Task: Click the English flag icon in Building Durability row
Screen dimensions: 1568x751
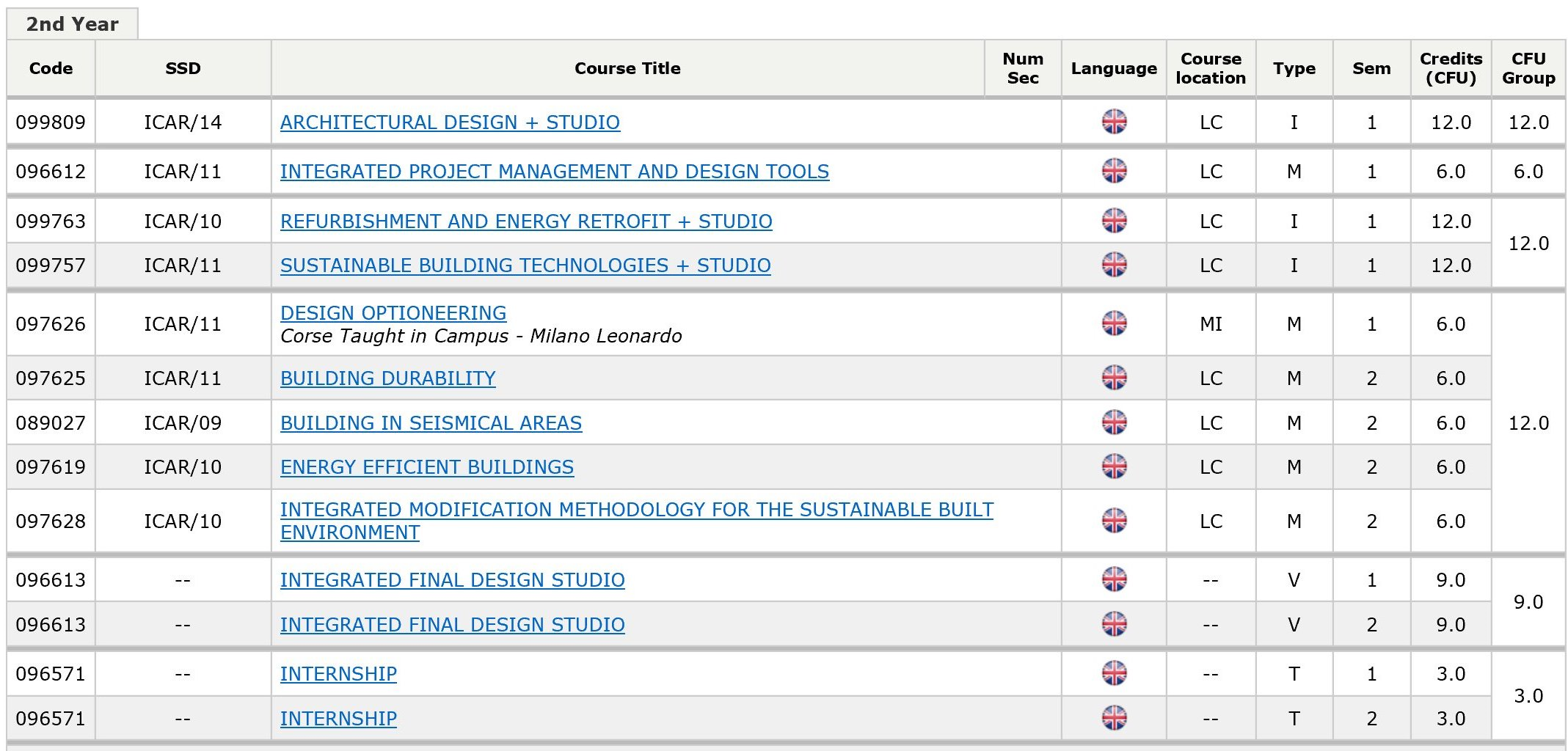Action: point(1114,378)
